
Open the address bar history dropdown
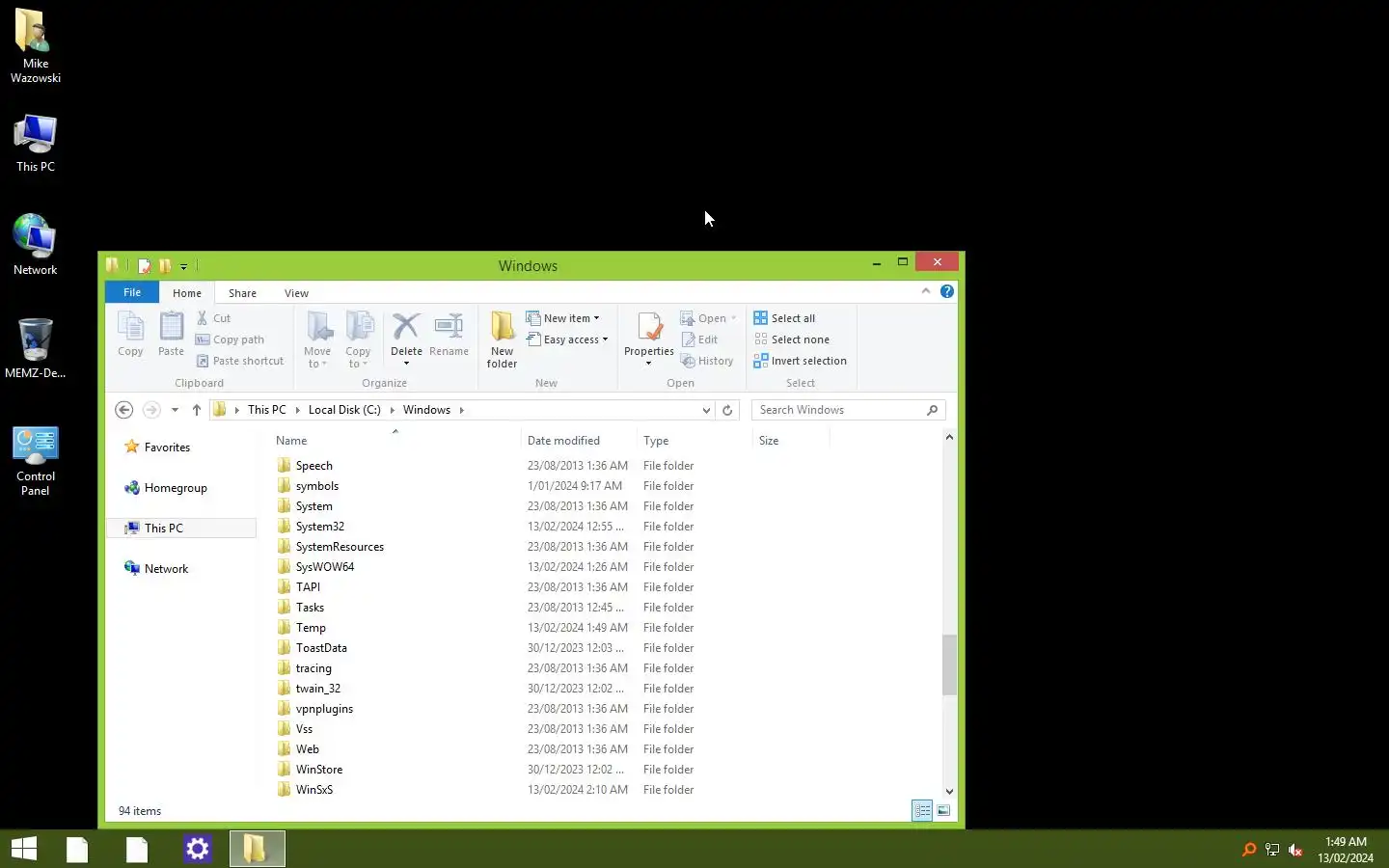tap(706, 410)
